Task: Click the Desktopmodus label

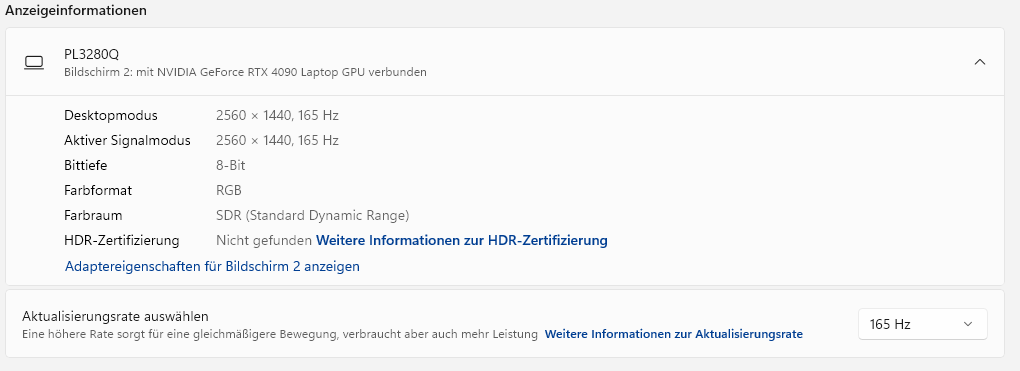Action: point(111,116)
